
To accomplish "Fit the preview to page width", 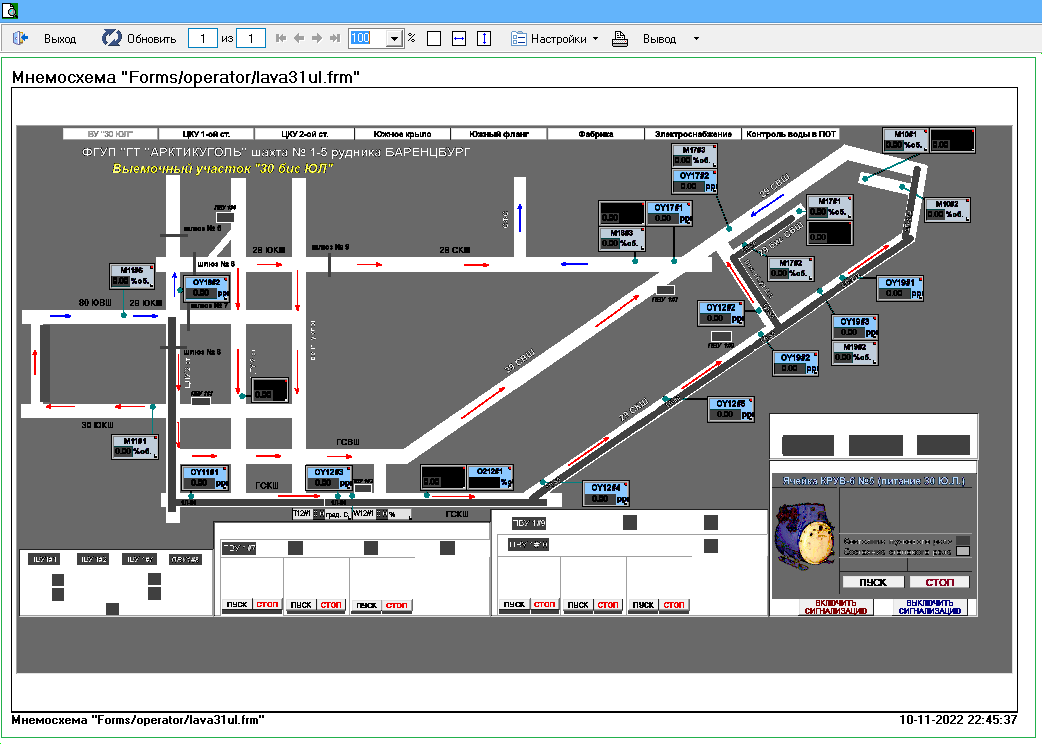I will tap(459, 39).
